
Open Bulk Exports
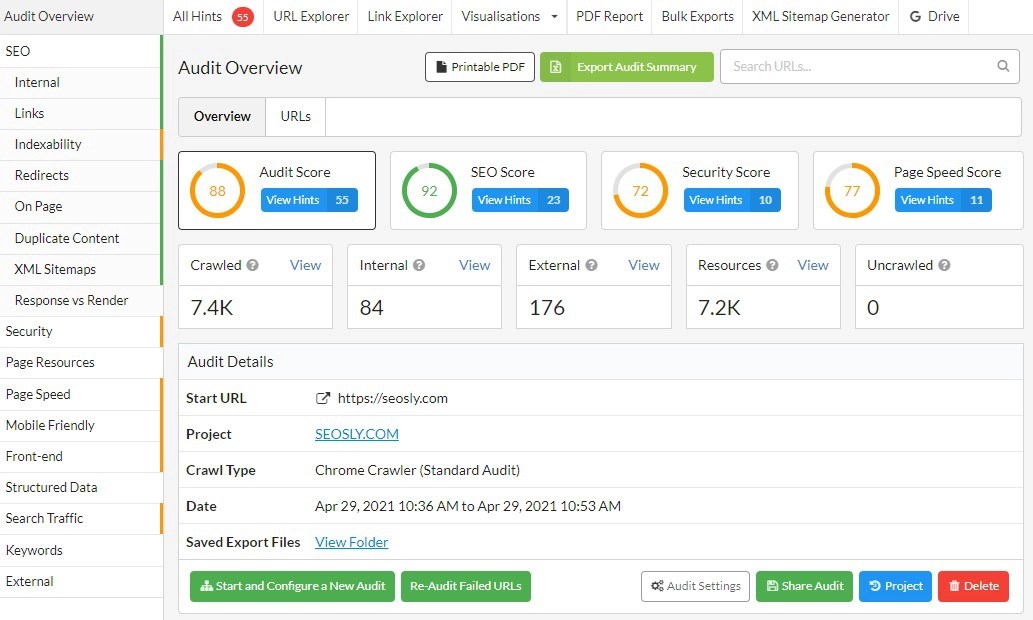697,16
